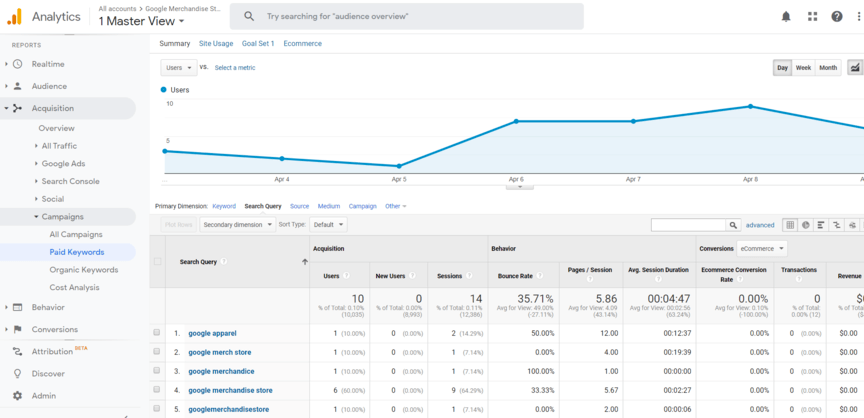Click the Google Analytics logo
This screenshot has height=418, width=864.
(x=14, y=17)
